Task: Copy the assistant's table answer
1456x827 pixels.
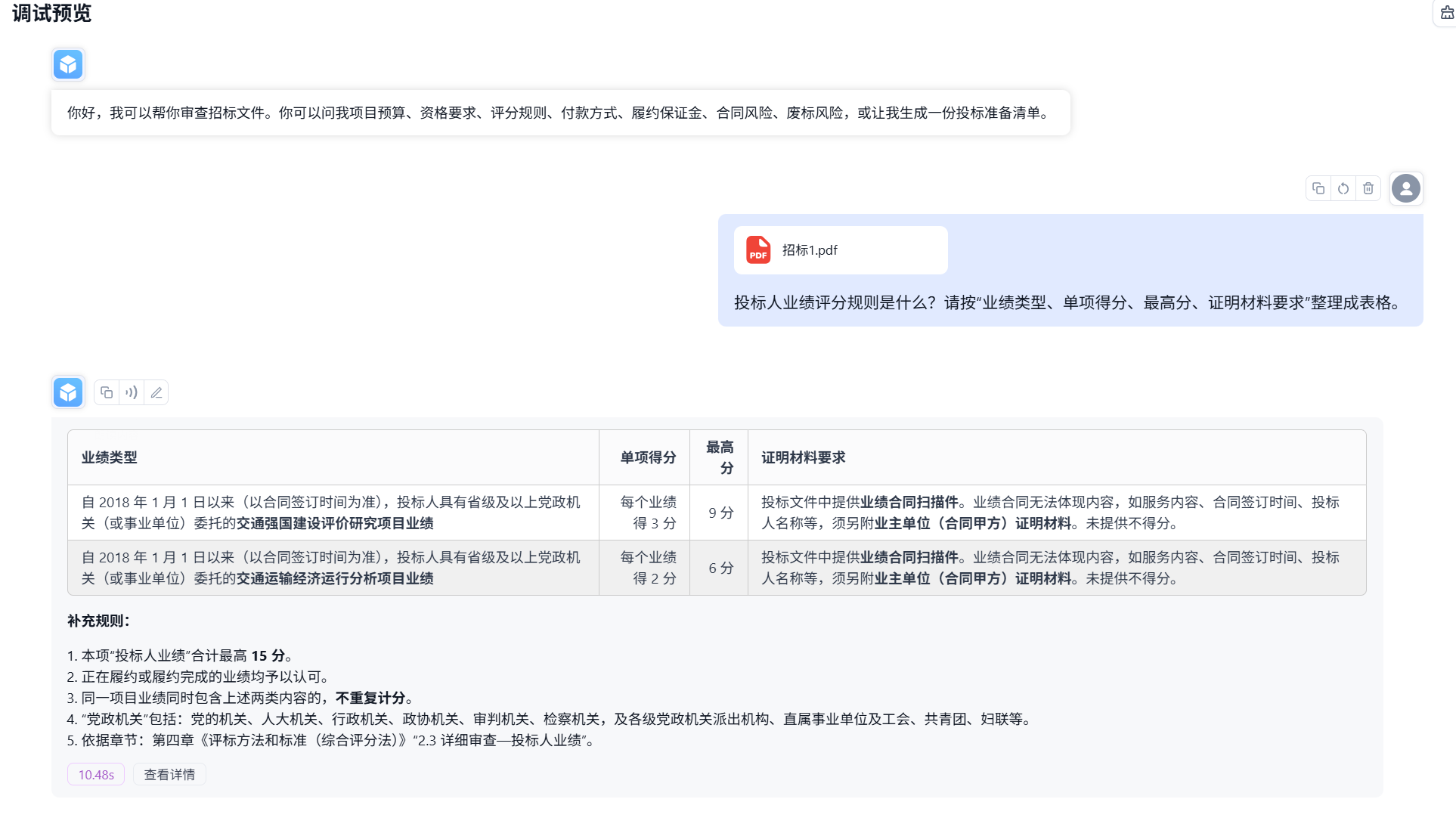Action: coord(107,392)
